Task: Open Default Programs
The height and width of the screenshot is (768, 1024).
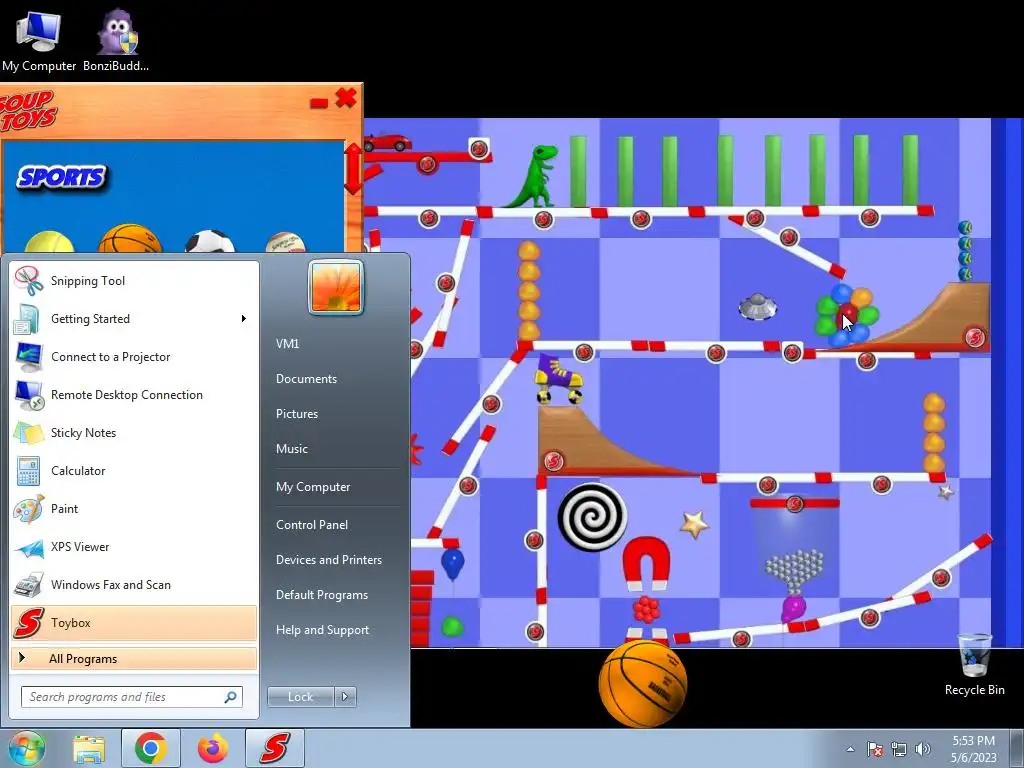Action: (x=322, y=595)
